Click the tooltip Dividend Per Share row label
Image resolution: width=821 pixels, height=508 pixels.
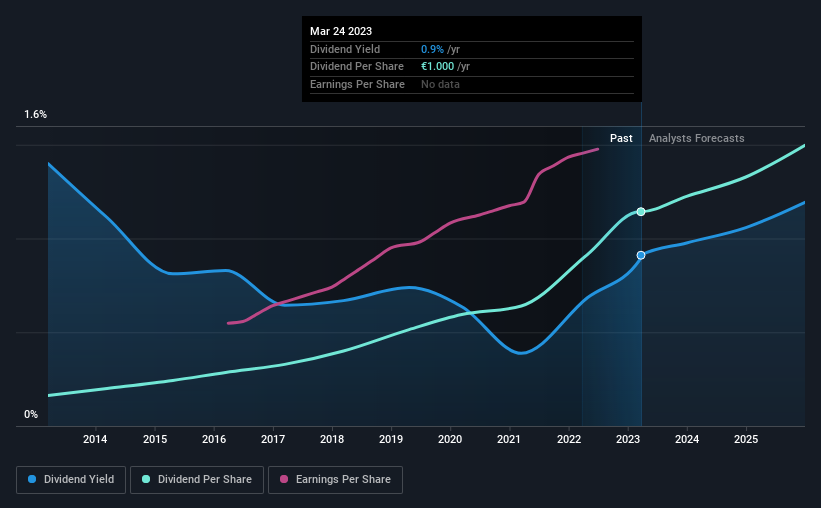[x=357, y=67]
